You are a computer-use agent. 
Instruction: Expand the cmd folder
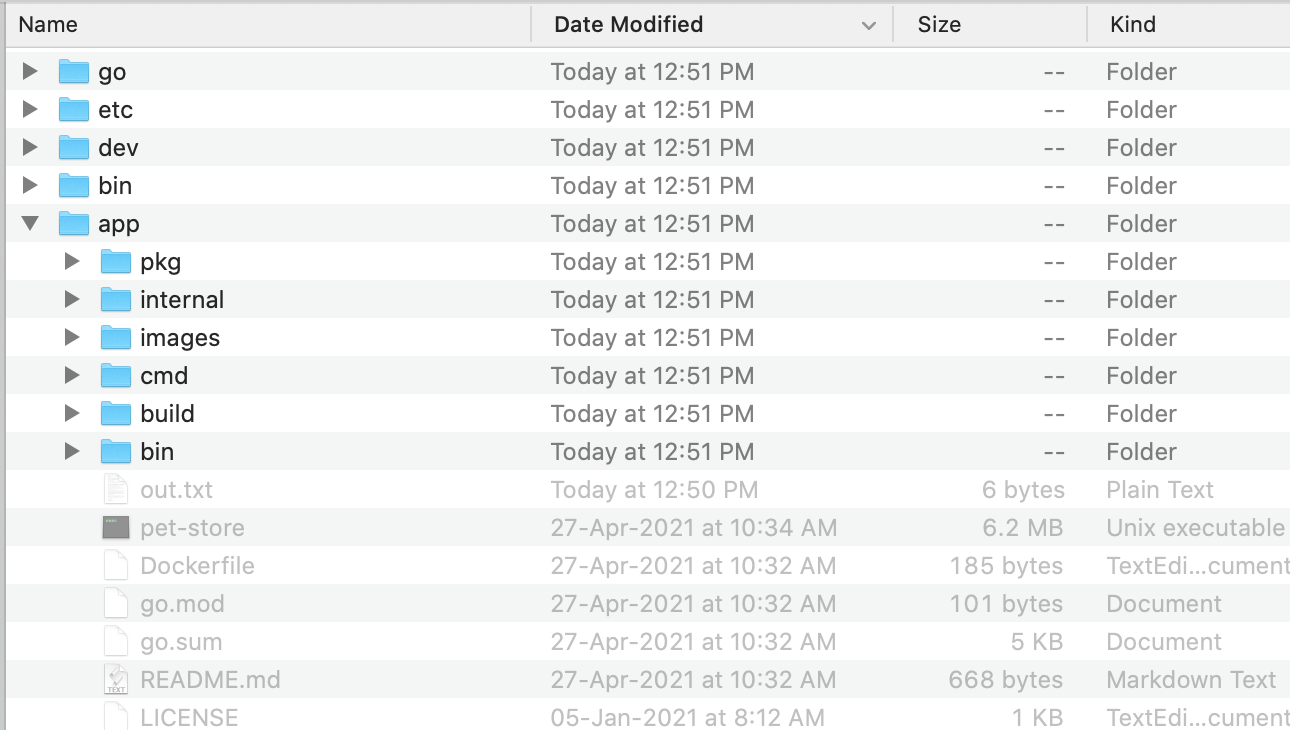tap(70, 375)
